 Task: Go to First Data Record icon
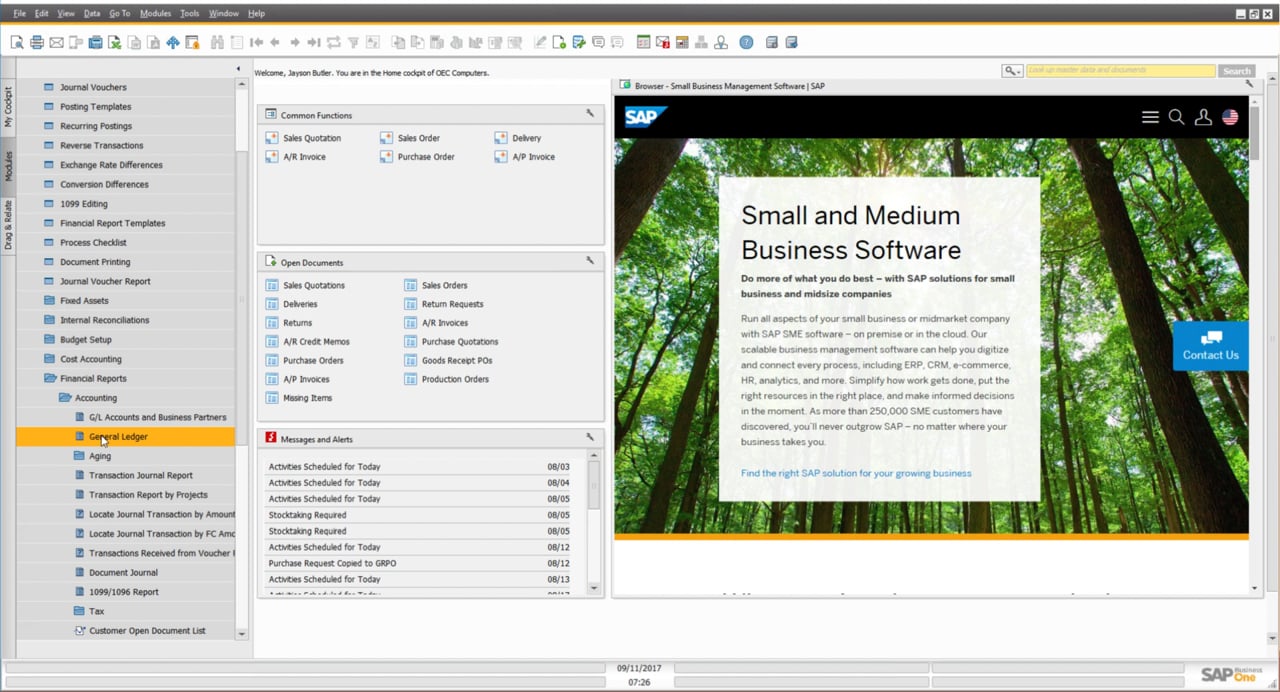pos(256,42)
